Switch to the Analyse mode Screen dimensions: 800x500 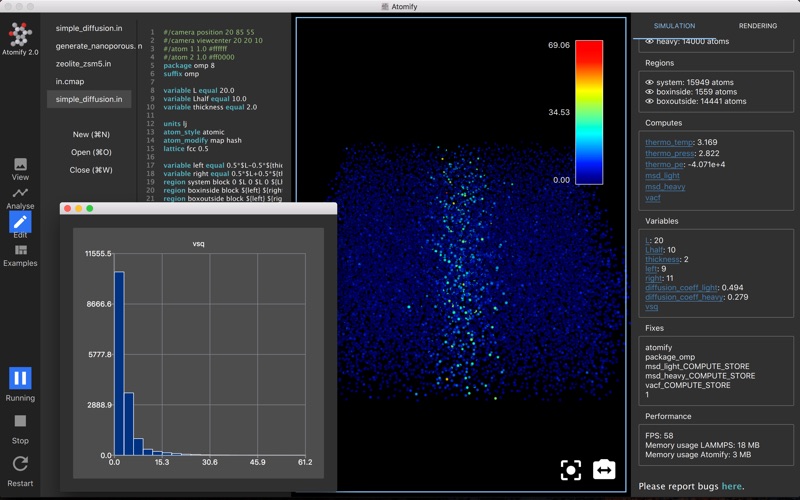(x=20, y=197)
